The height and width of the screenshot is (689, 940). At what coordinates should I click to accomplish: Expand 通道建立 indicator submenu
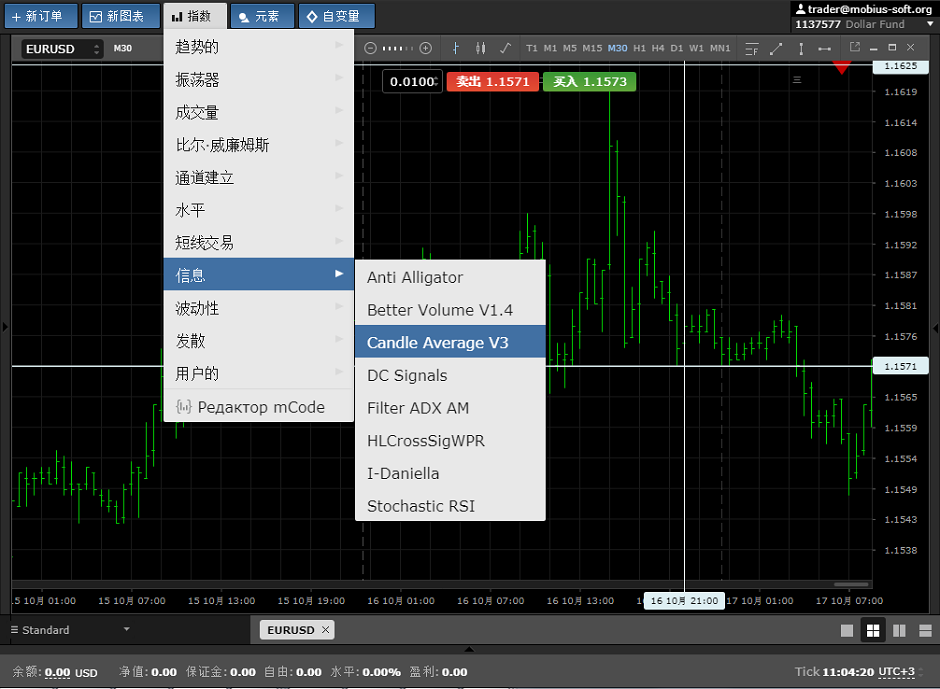pos(258,177)
